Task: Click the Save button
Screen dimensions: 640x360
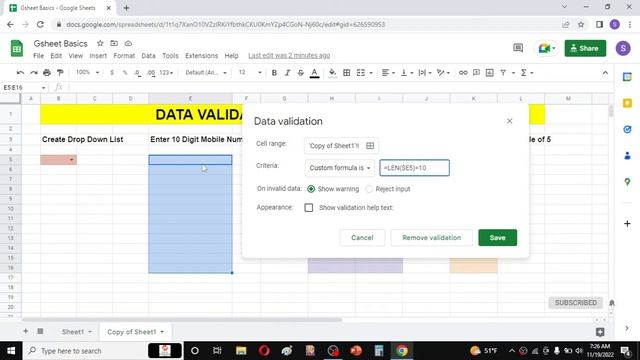Action: (498, 238)
